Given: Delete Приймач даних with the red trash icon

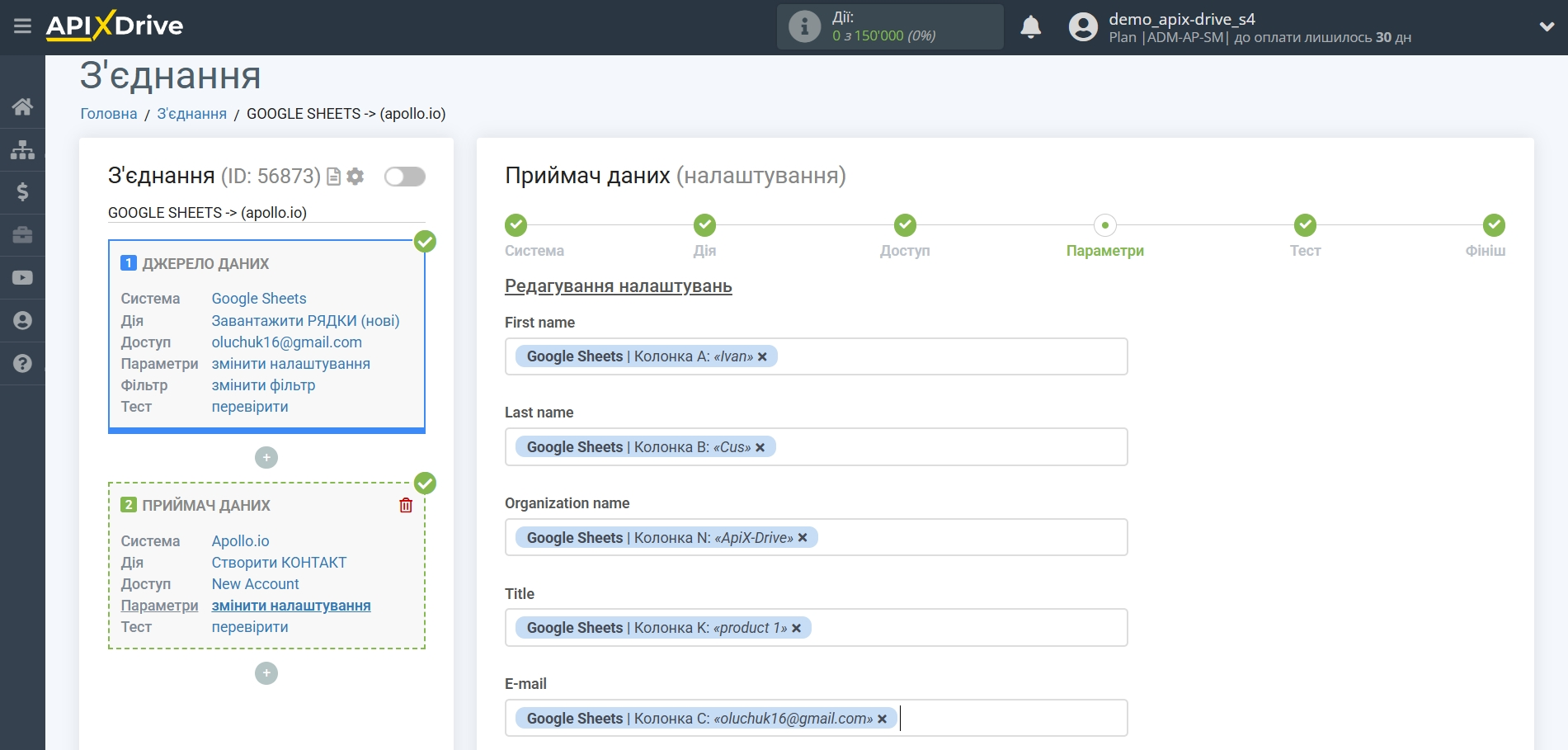Looking at the screenshot, I should [x=405, y=505].
